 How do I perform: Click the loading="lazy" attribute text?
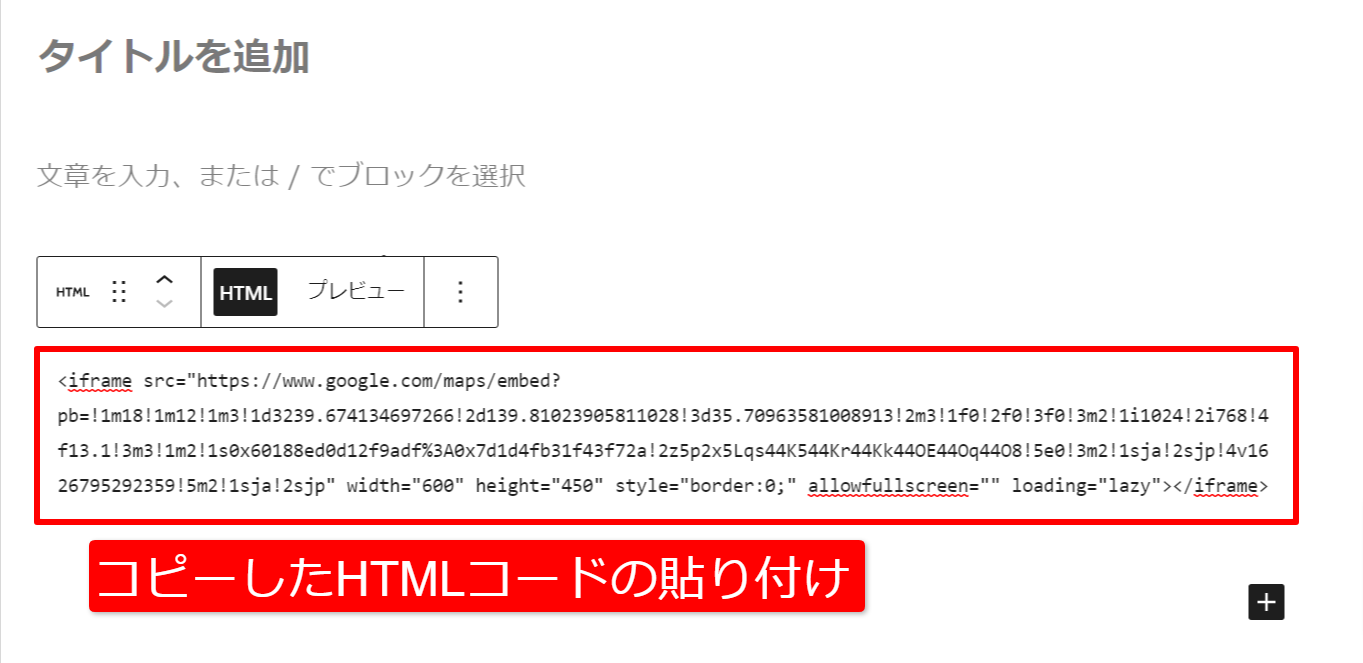pyautogui.click(x=1085, y=487)
